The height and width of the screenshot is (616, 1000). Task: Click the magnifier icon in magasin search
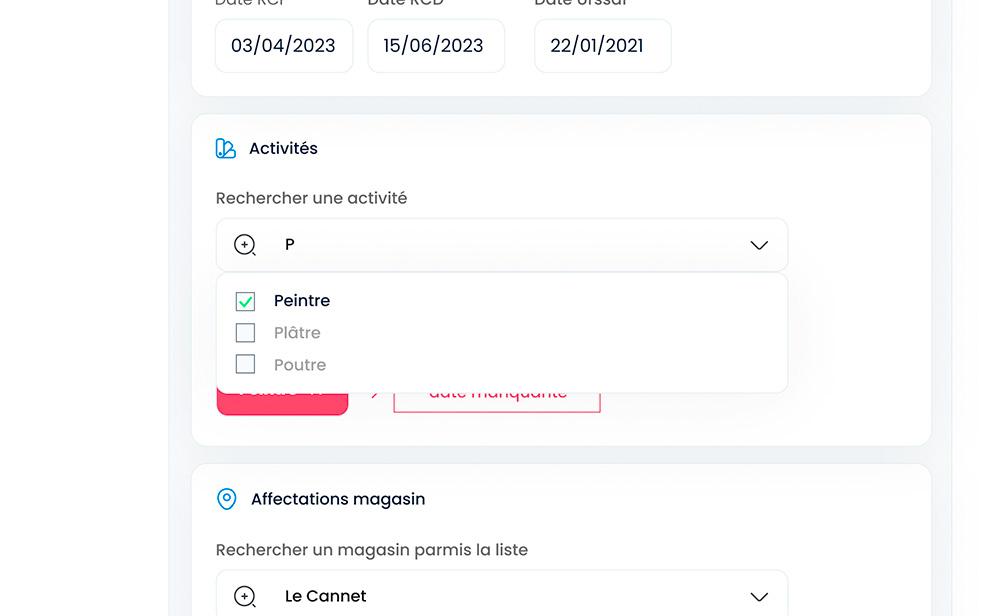pyautogui.click(x=245, y=597)
